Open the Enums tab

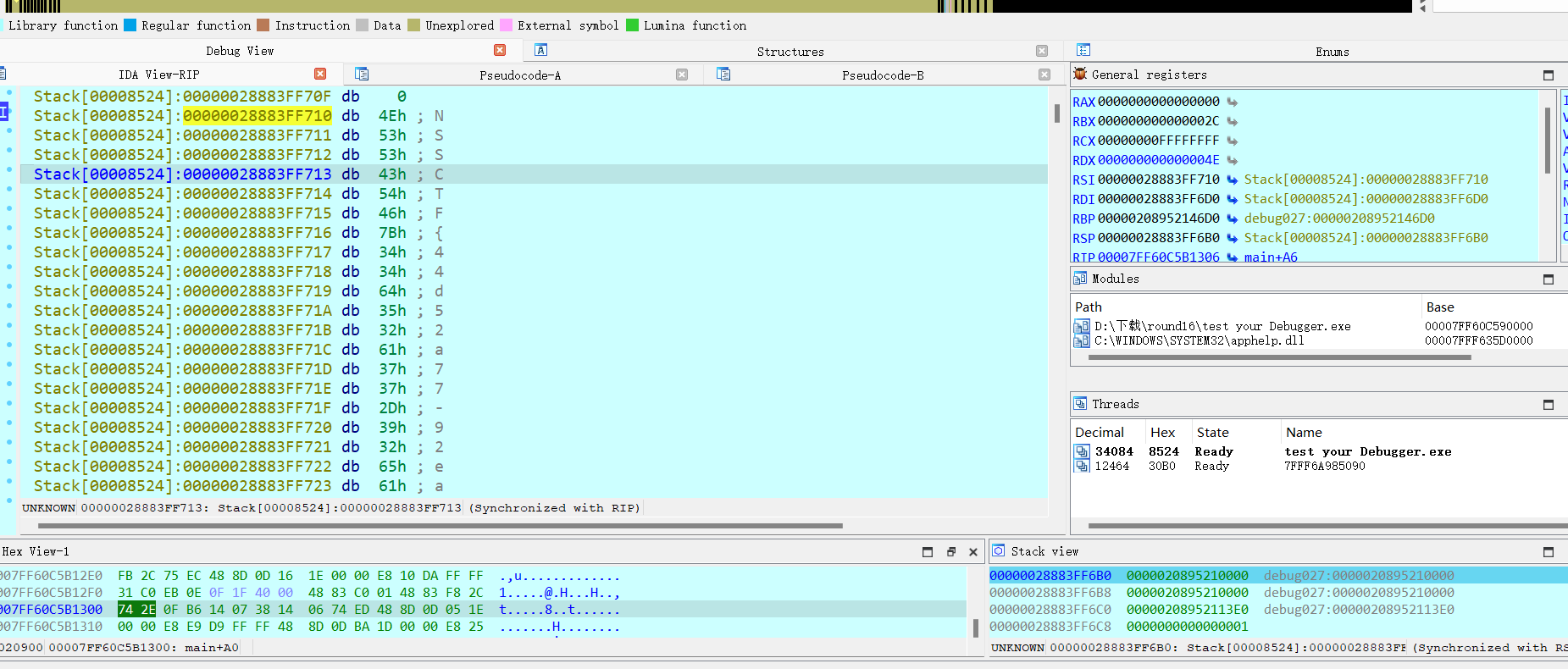click(x=1333, y=52)
